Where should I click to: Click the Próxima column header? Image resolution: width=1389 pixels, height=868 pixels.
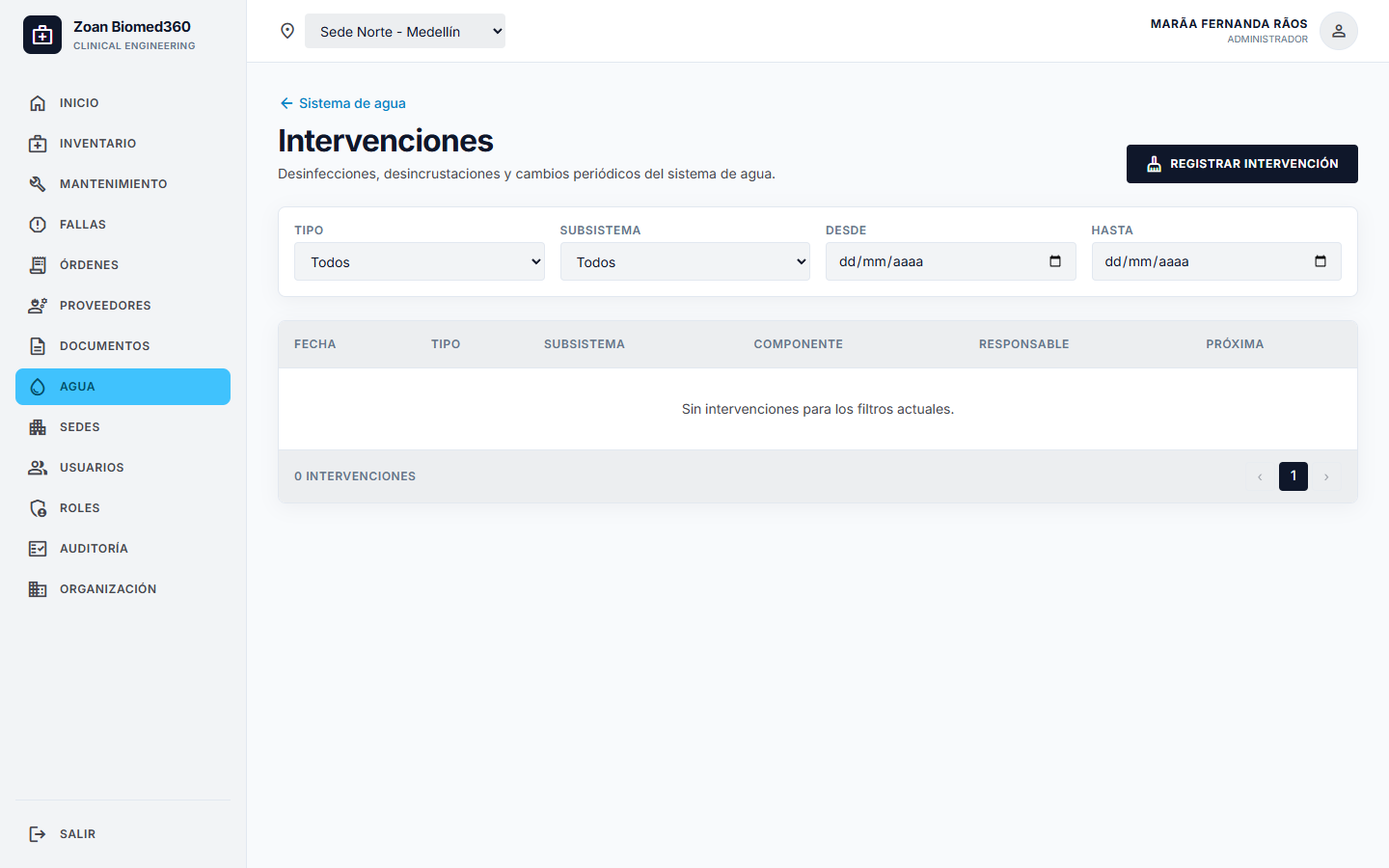[1235, 344]
